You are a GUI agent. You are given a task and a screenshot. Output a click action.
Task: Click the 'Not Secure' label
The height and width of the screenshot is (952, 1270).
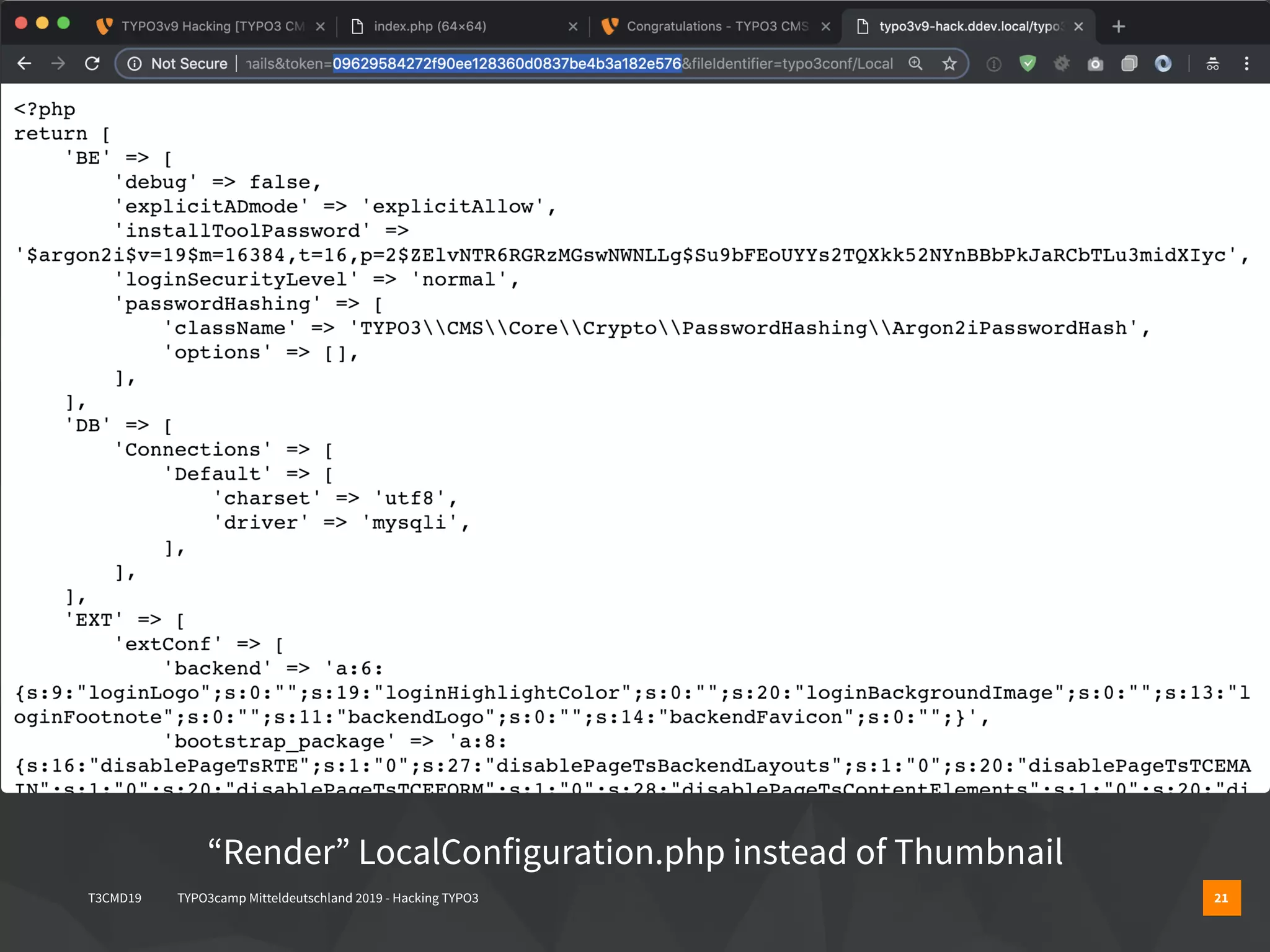coord(189,63)
